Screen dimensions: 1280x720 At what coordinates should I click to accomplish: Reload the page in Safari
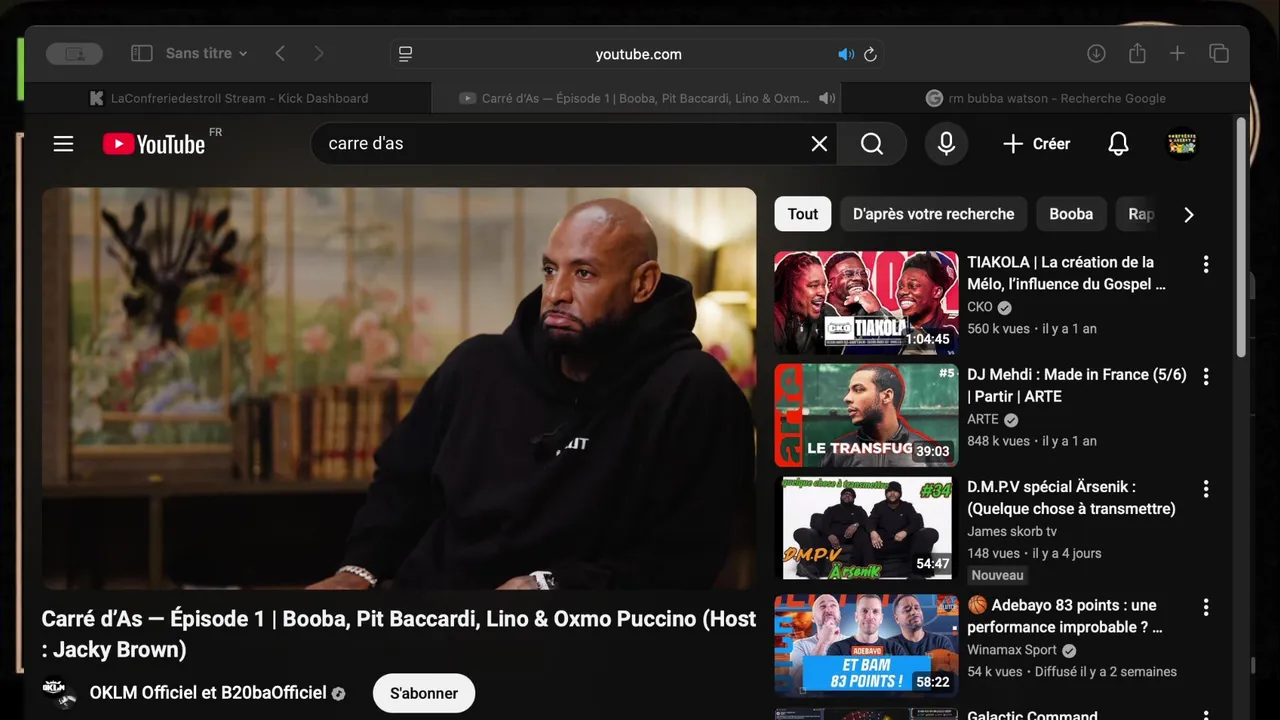coord(870,54)
